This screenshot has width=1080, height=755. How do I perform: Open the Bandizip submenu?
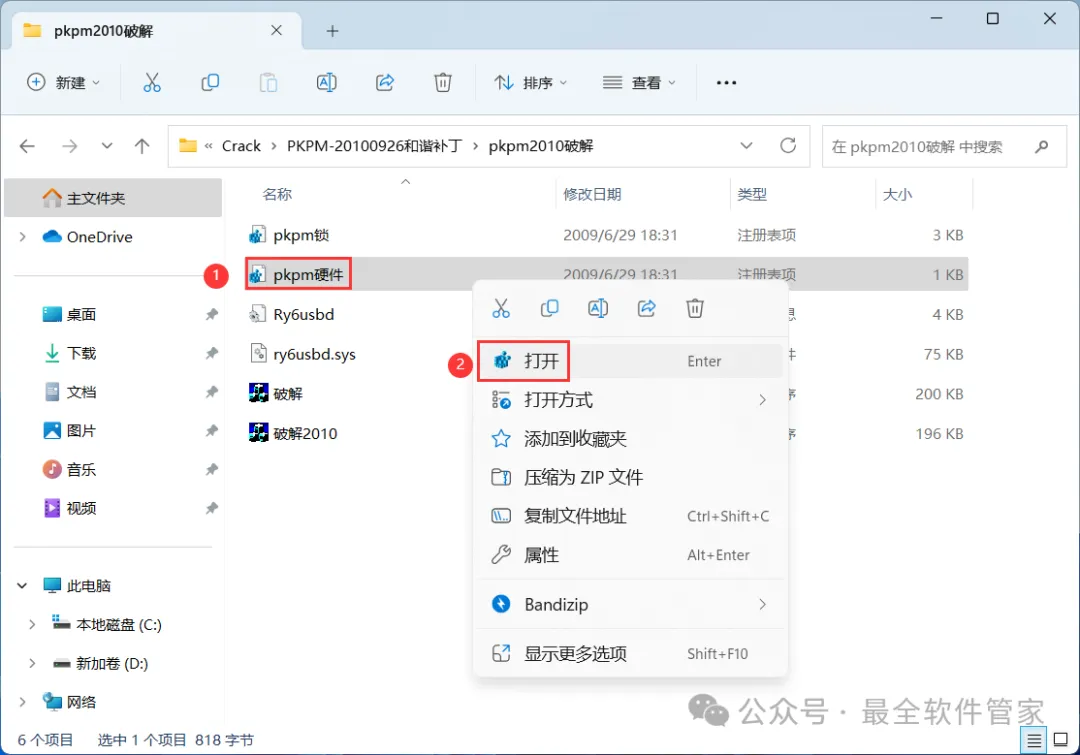click(x=630, y=605)
